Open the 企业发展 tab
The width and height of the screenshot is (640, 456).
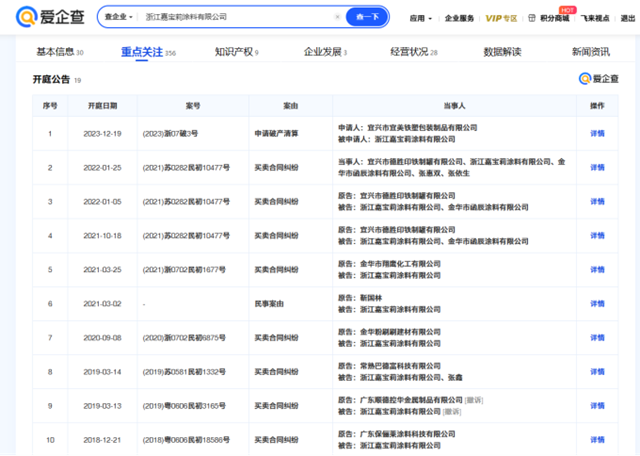point(325,52)
